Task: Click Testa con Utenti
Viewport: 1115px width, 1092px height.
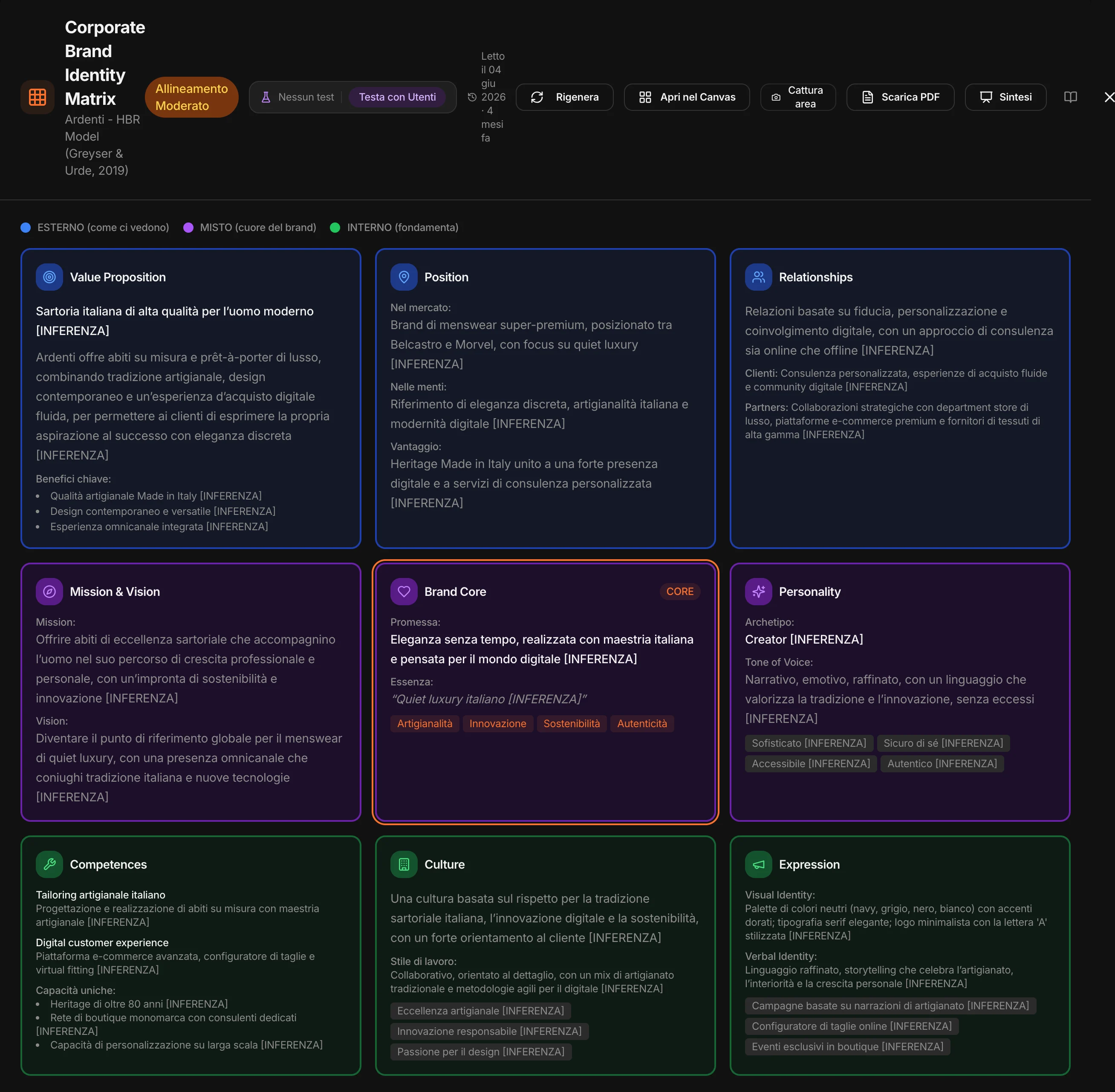Action: 398,97
